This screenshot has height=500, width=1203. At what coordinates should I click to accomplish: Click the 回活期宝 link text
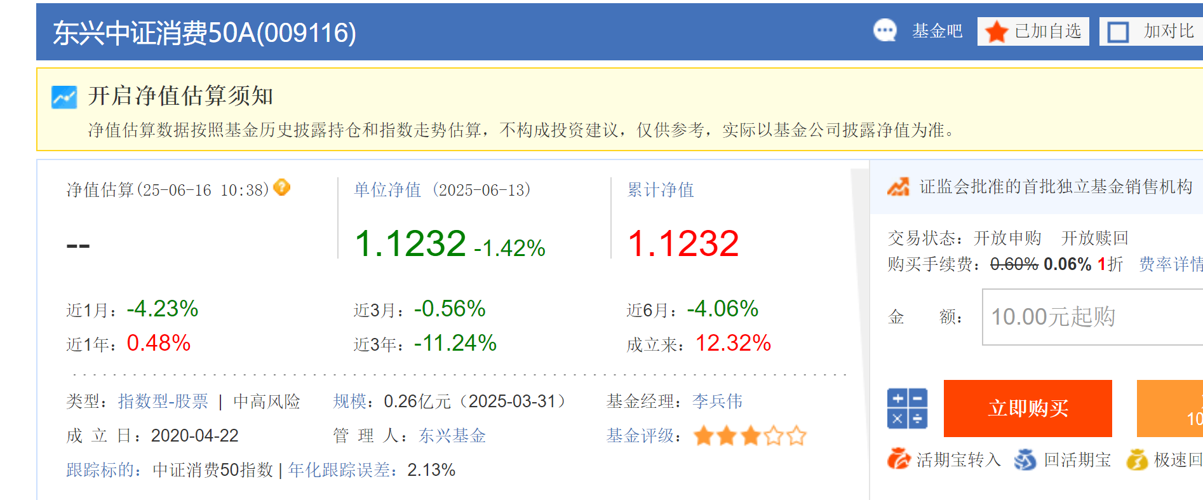coord(1077,460)
